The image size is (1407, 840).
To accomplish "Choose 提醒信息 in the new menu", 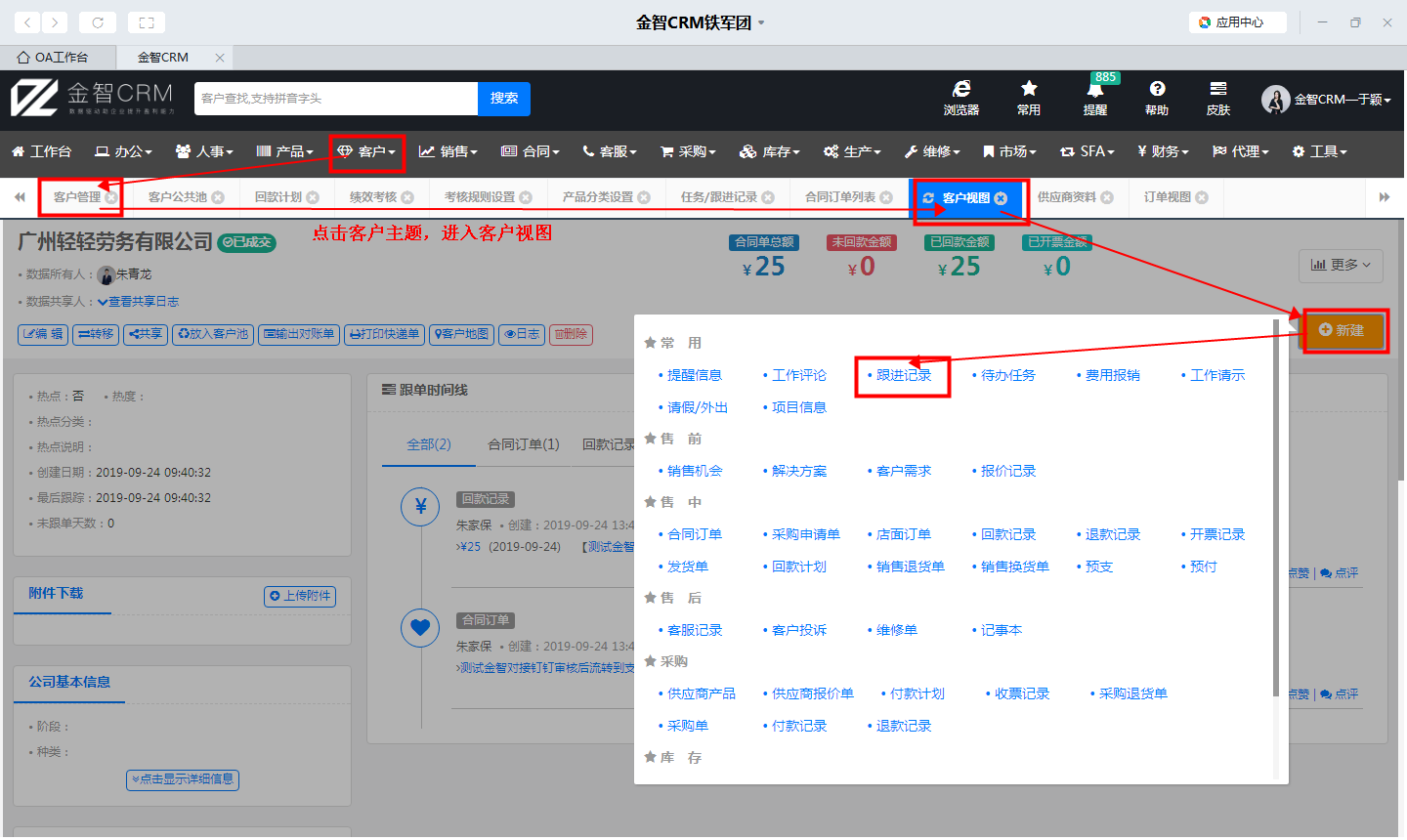I will 695,375.
